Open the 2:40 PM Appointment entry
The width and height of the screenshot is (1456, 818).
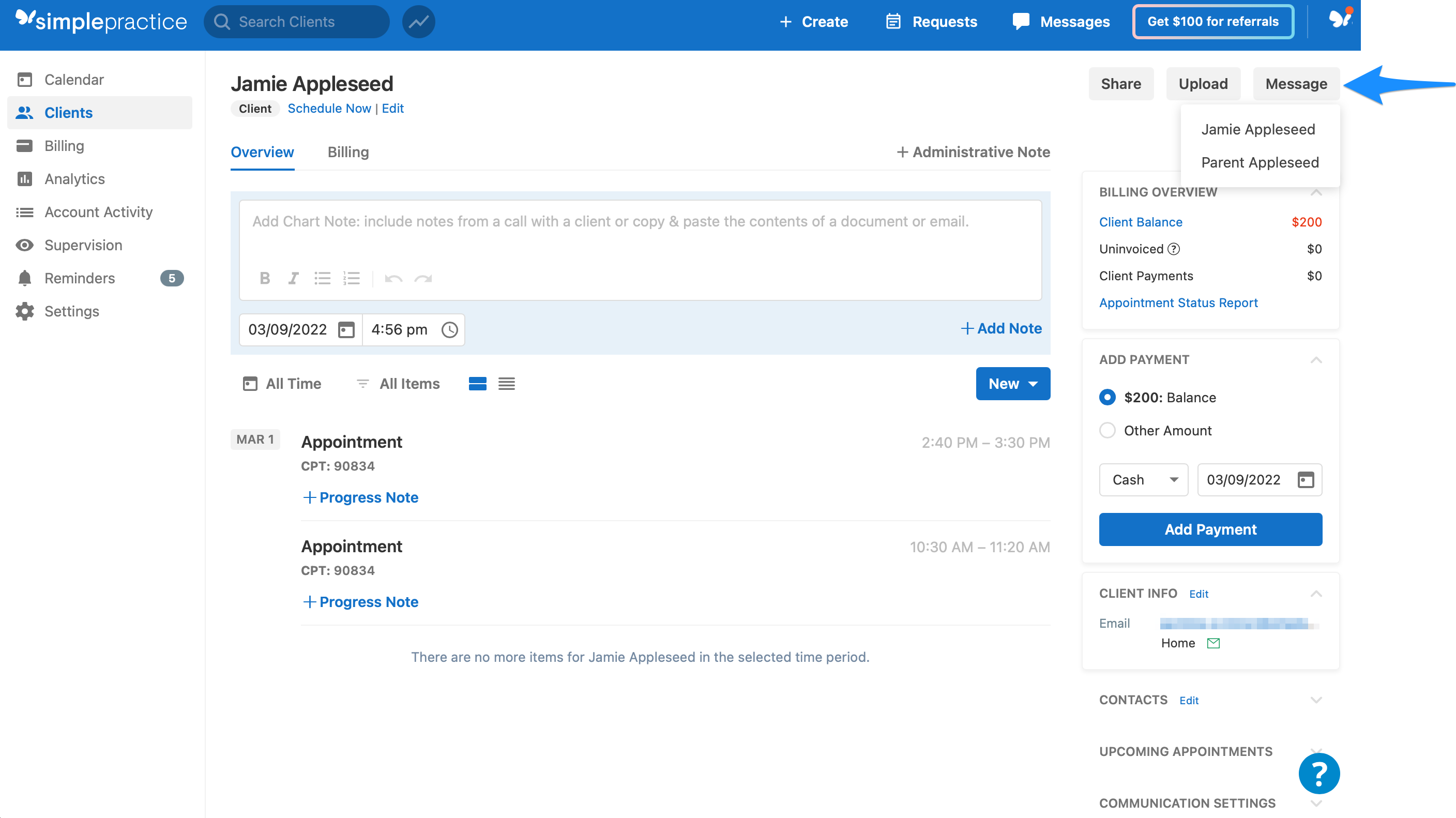click(352, 442)
